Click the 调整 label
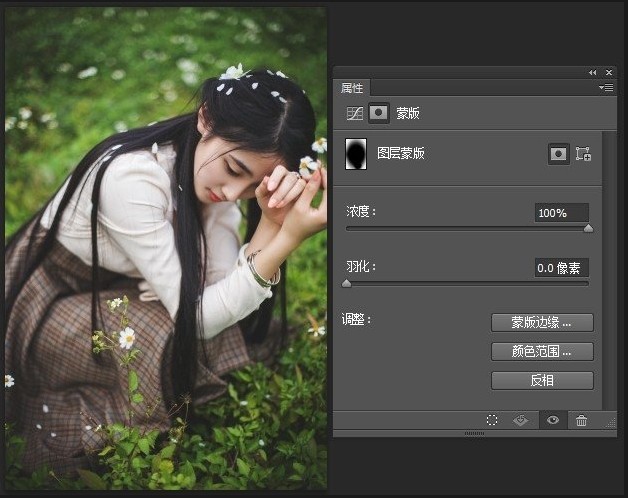This screenshot has width=628, height=498. tap(356, 320)
